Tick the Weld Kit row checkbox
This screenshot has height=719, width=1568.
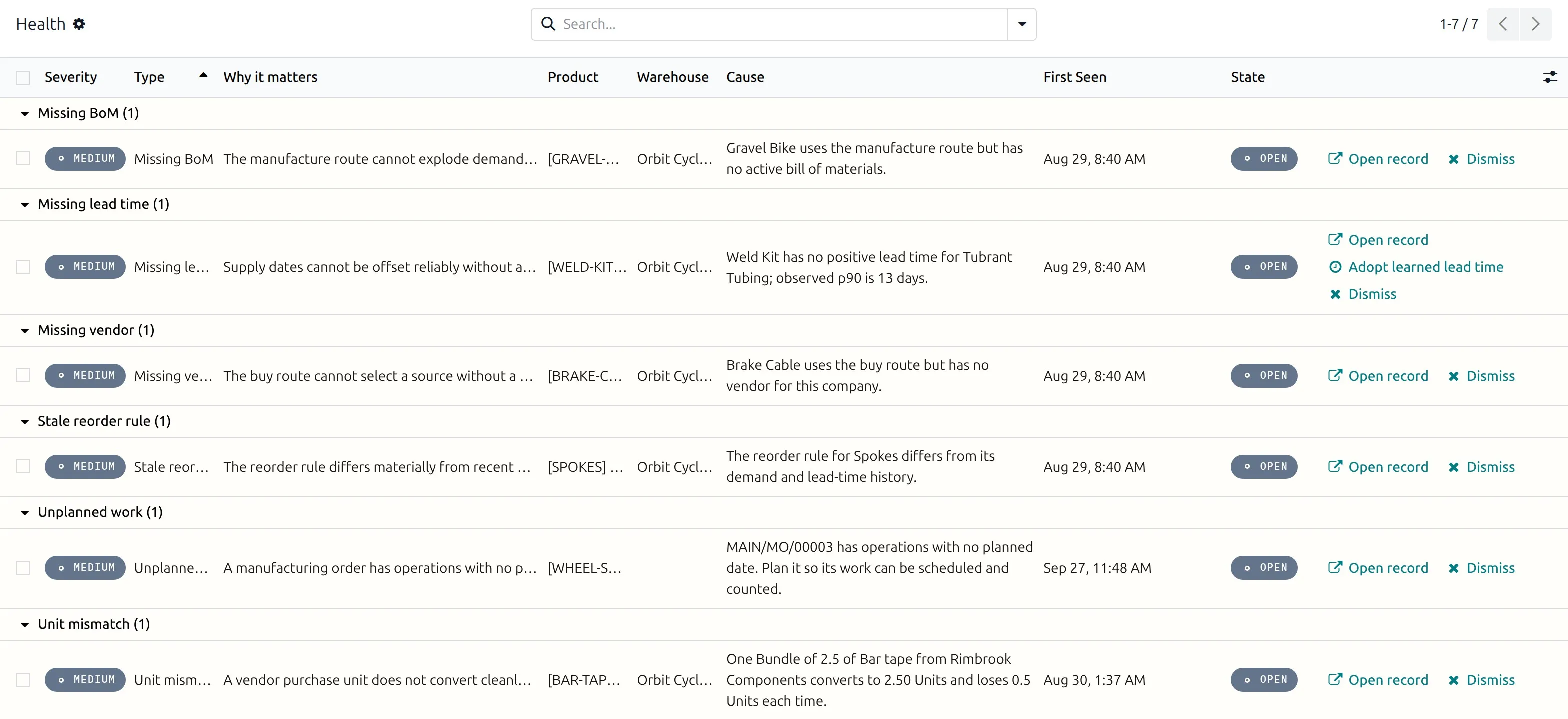(23, 267)
